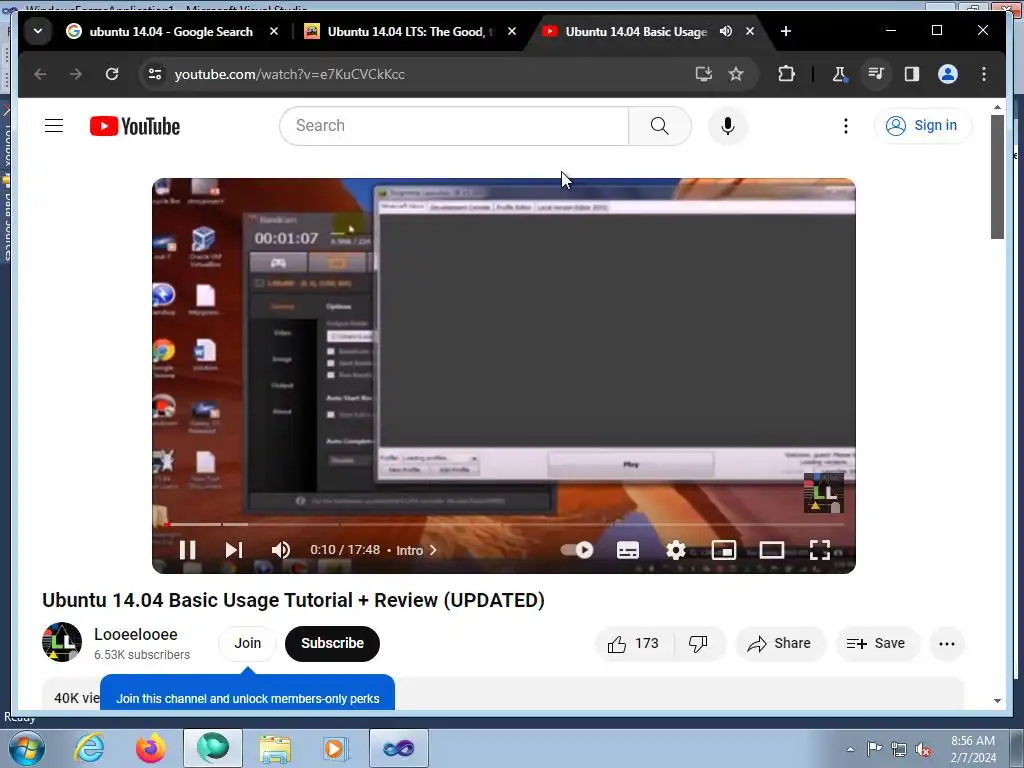Subscribe to Looeelooee channel
This screenshot has height=768, width=1024.
(332, 644)
